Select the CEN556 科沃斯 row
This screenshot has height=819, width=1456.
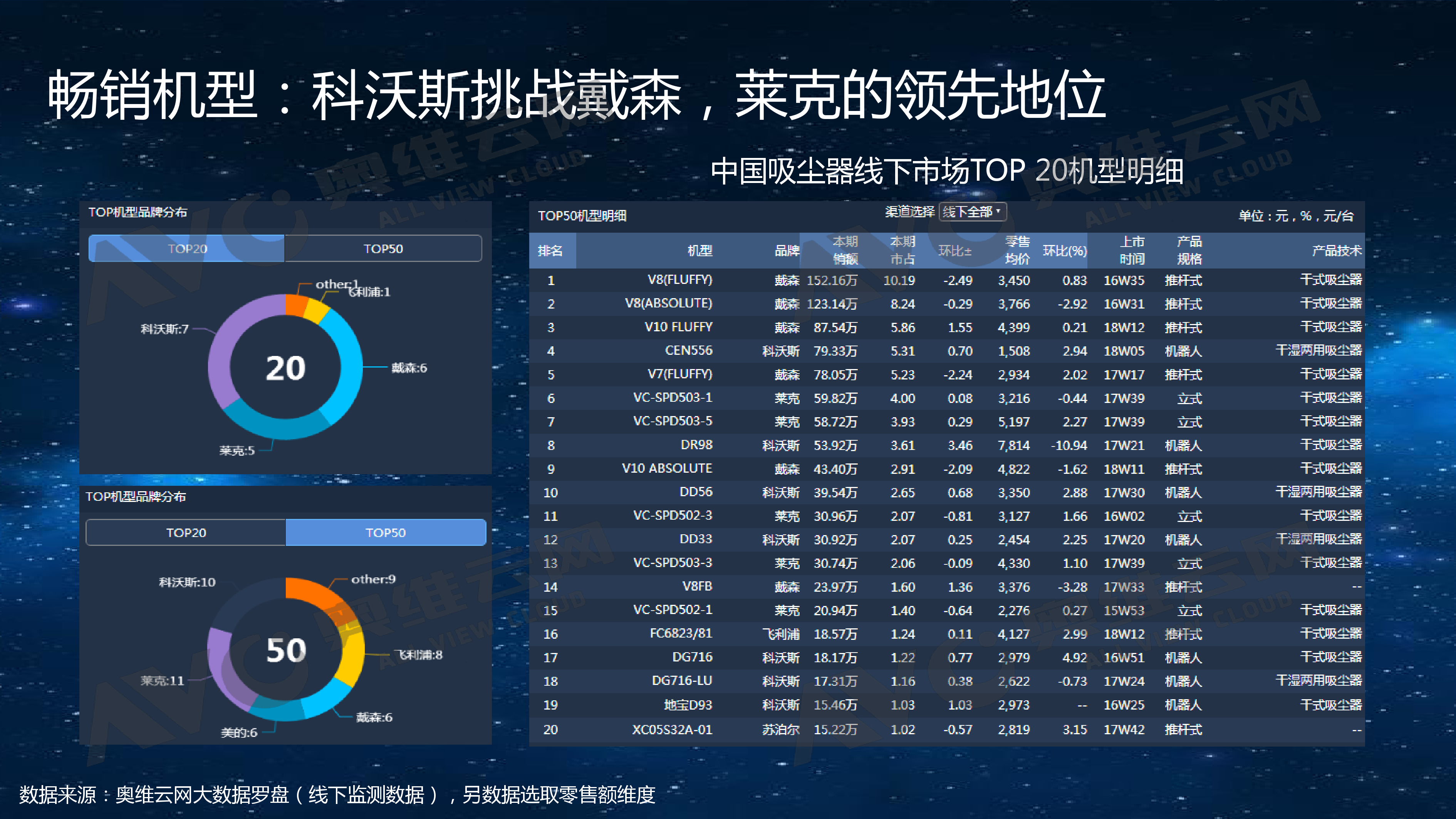(688, 351)
